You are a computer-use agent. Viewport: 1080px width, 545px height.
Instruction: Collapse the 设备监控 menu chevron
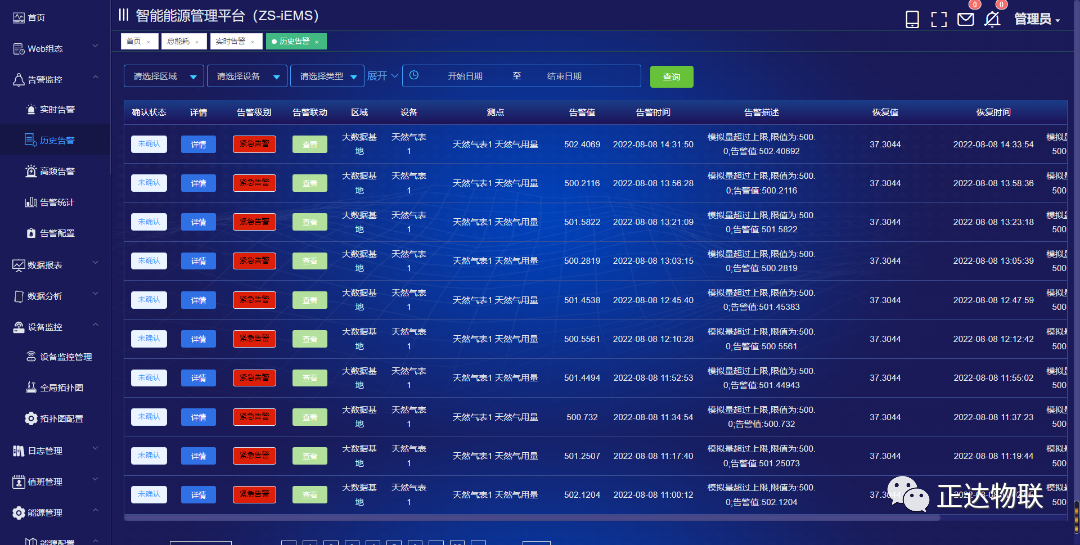(x=96, y=325)
